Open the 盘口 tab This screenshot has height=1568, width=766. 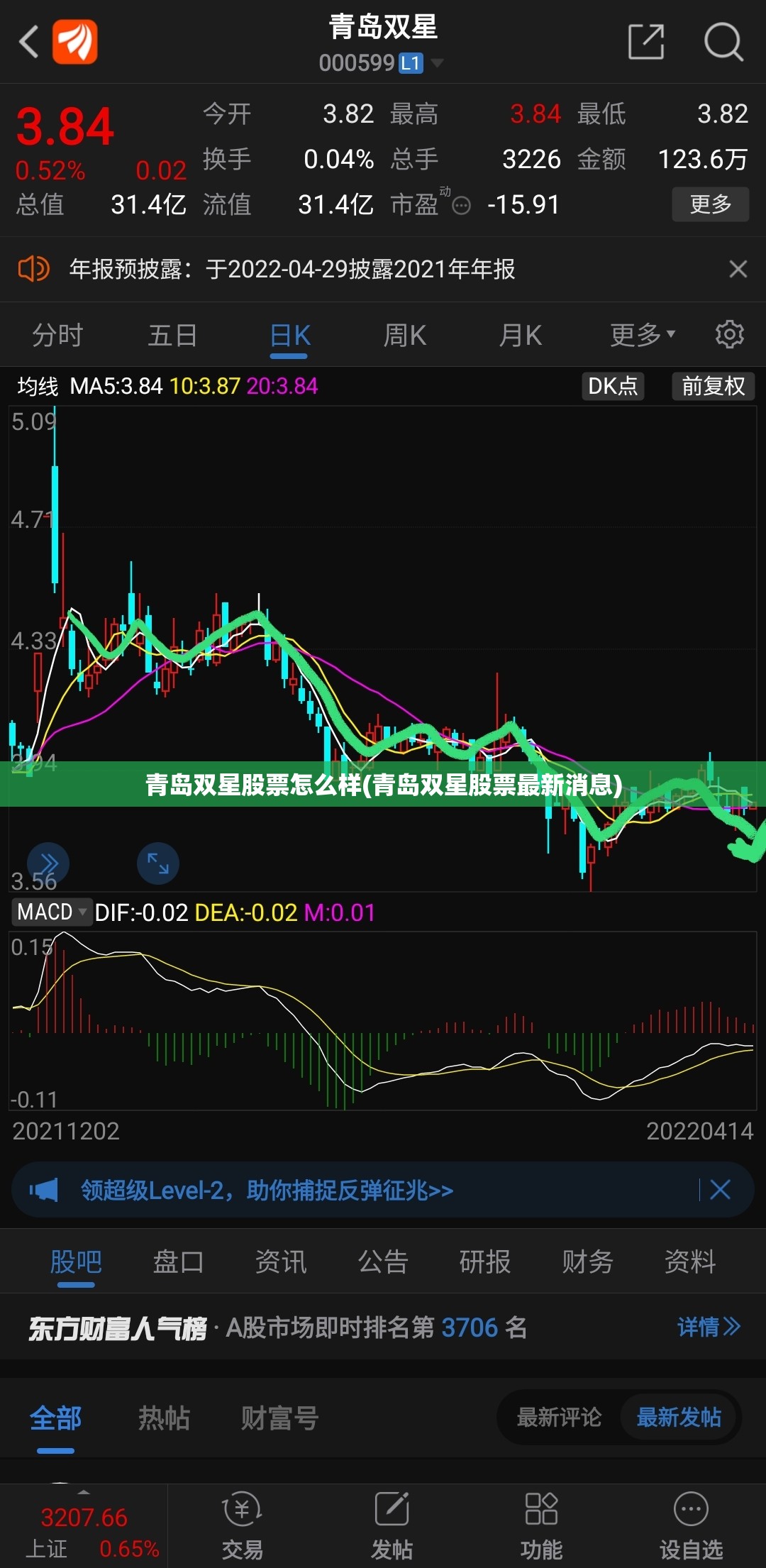179,1261
